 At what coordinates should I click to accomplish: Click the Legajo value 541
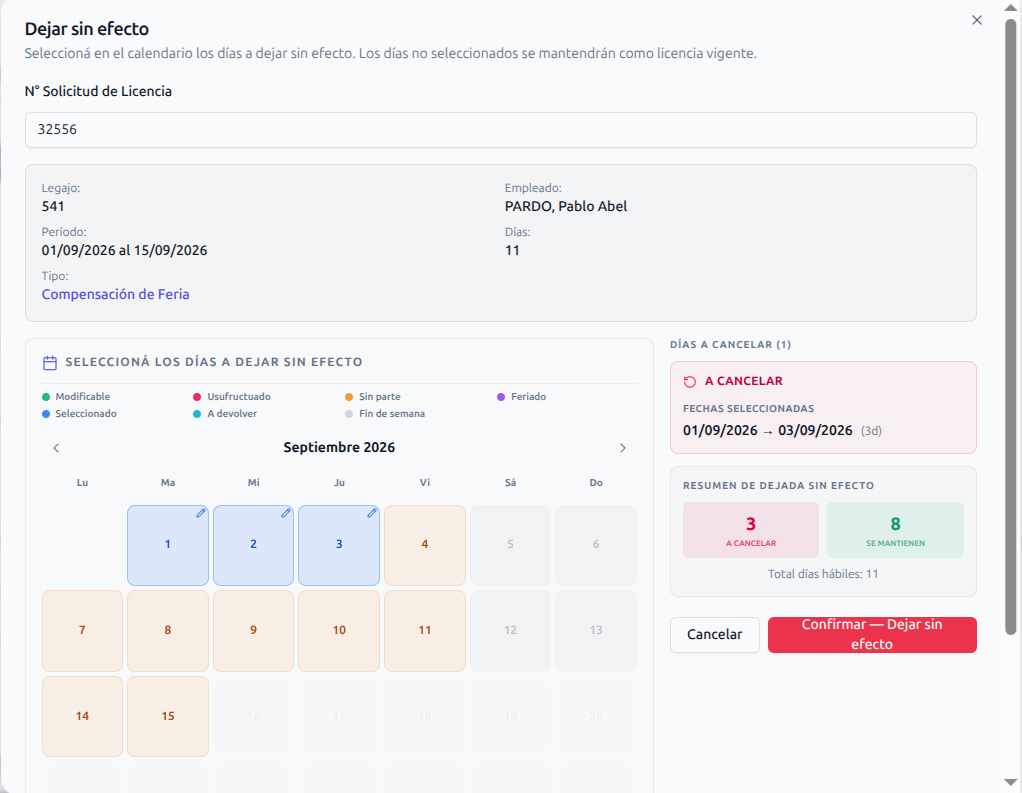(53, 207)
